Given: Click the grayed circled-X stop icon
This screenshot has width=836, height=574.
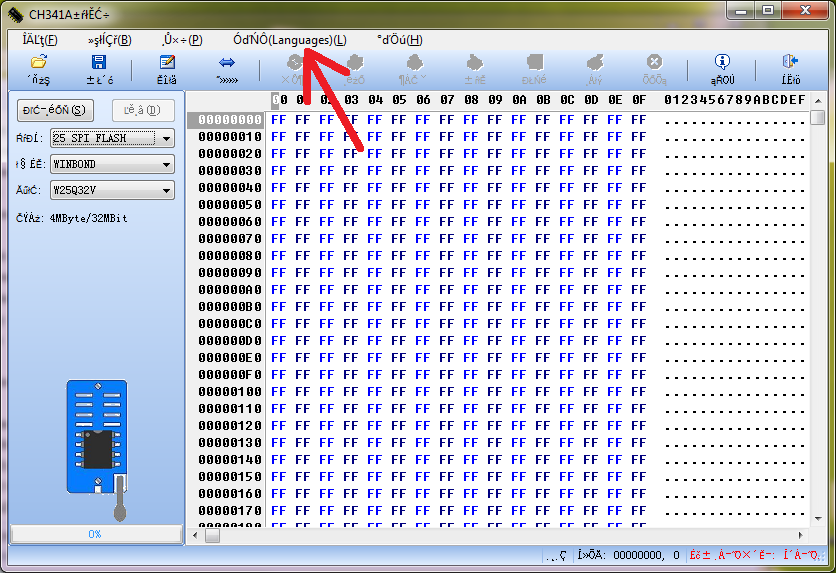Looking at the screenshot, I should click(654, 62).
